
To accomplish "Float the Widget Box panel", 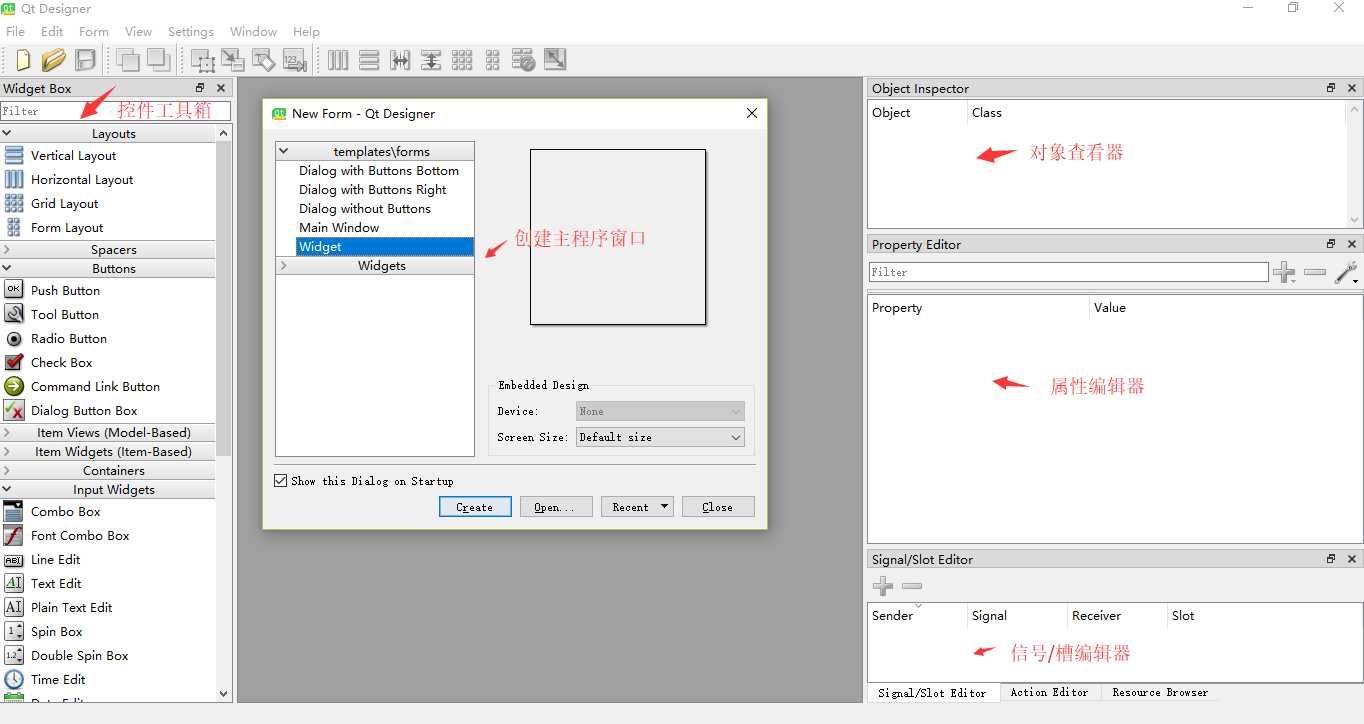I will [200, 88].
